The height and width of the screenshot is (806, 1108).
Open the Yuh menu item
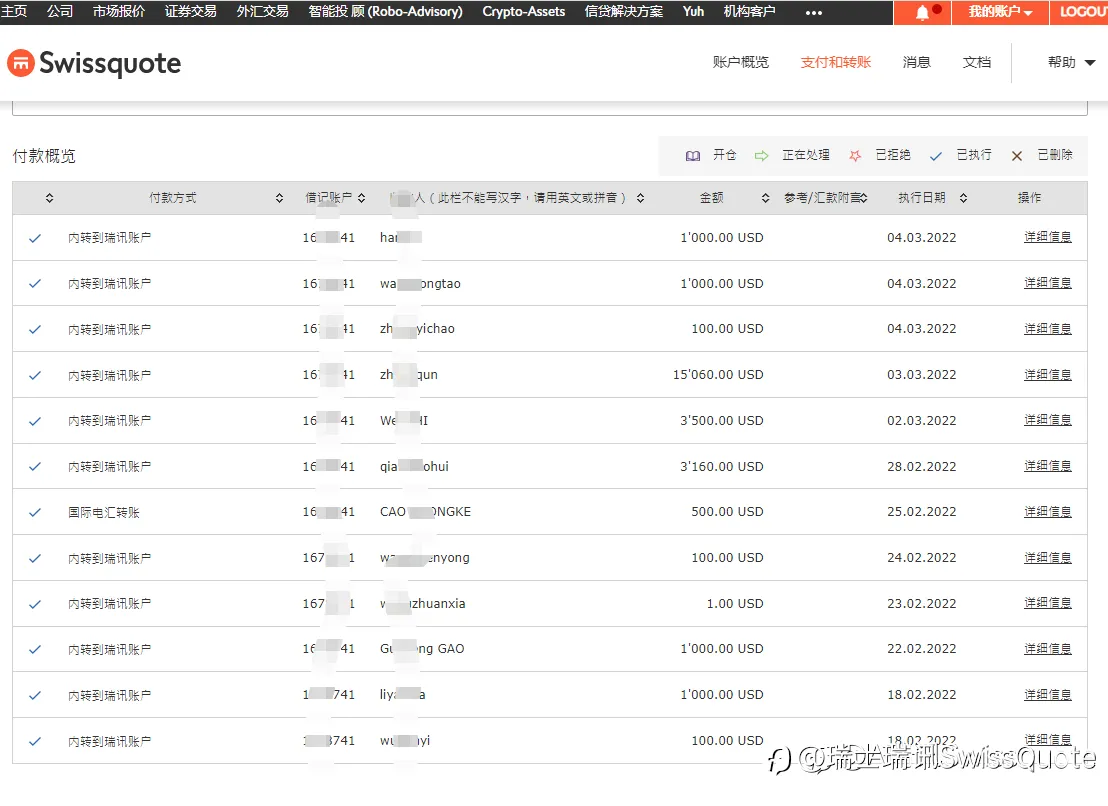coord(693,11)
